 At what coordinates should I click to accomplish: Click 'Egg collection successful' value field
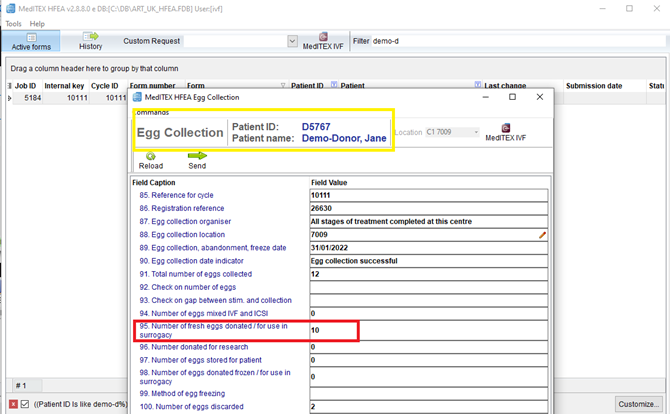point(429,261)
